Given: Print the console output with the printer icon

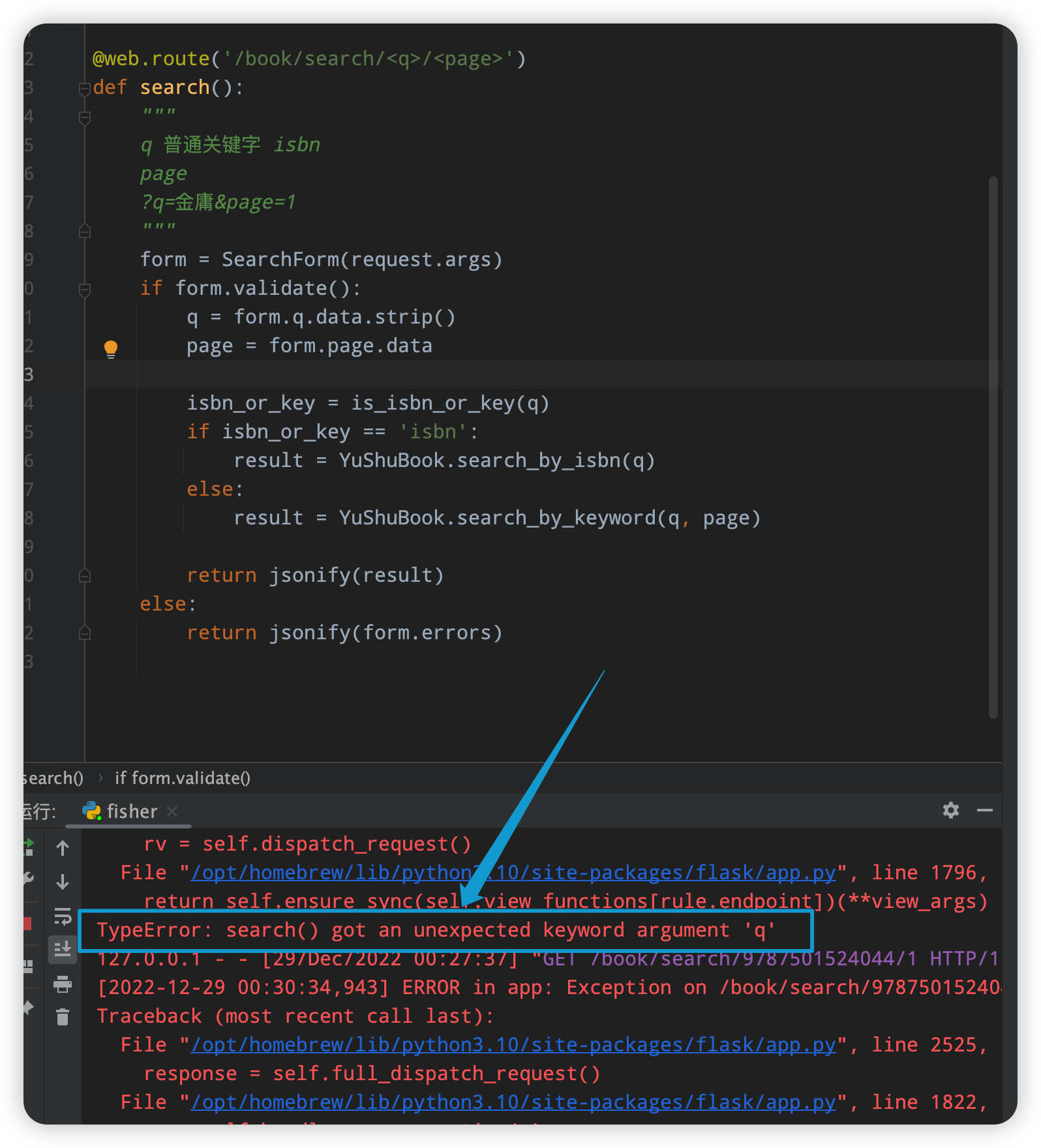Looking at the screenshot, I should coord(63,984).
